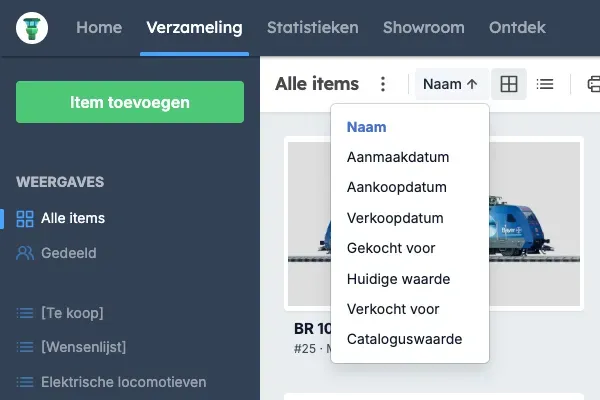Open the [Te koop] list
This screenshot has height=400, width=600.
(72, 313)
